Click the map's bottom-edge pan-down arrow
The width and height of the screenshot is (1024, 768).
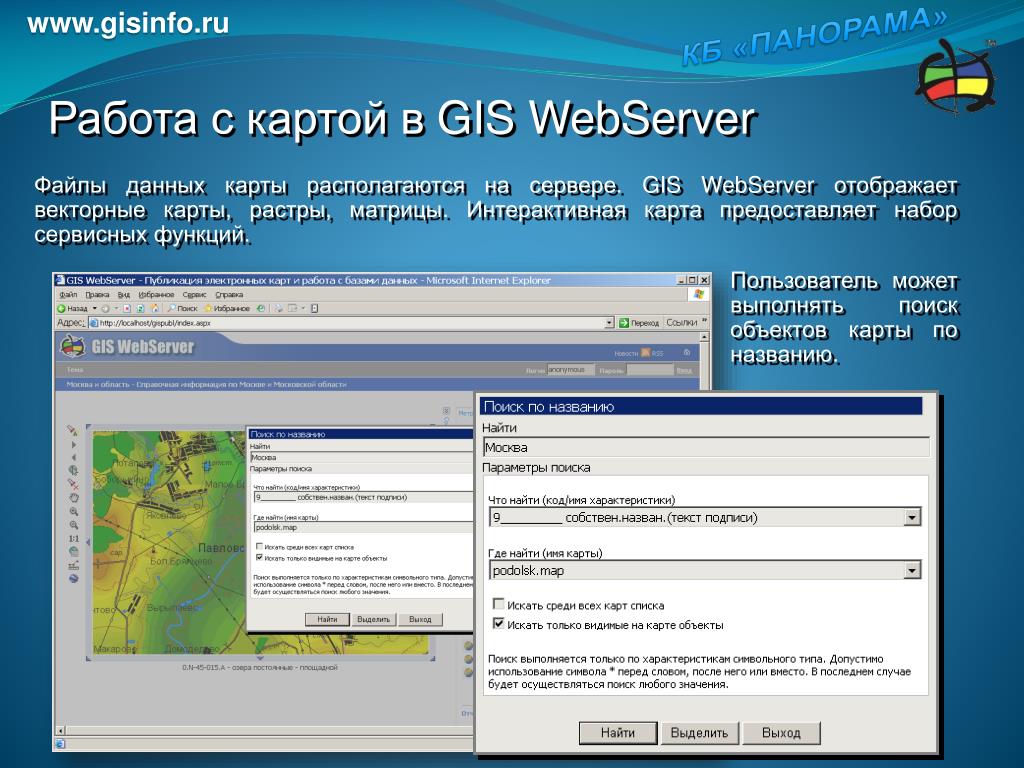point(259,658)
